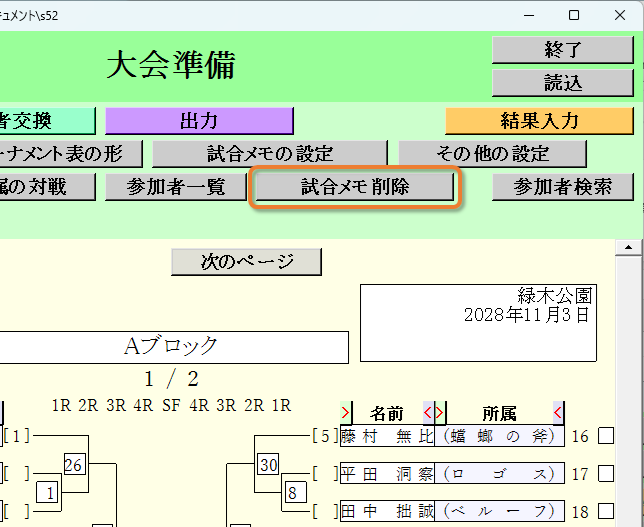Click page indicator 1 / 2
The height and width of the screenshot is (527, 644).
[171, 379]
